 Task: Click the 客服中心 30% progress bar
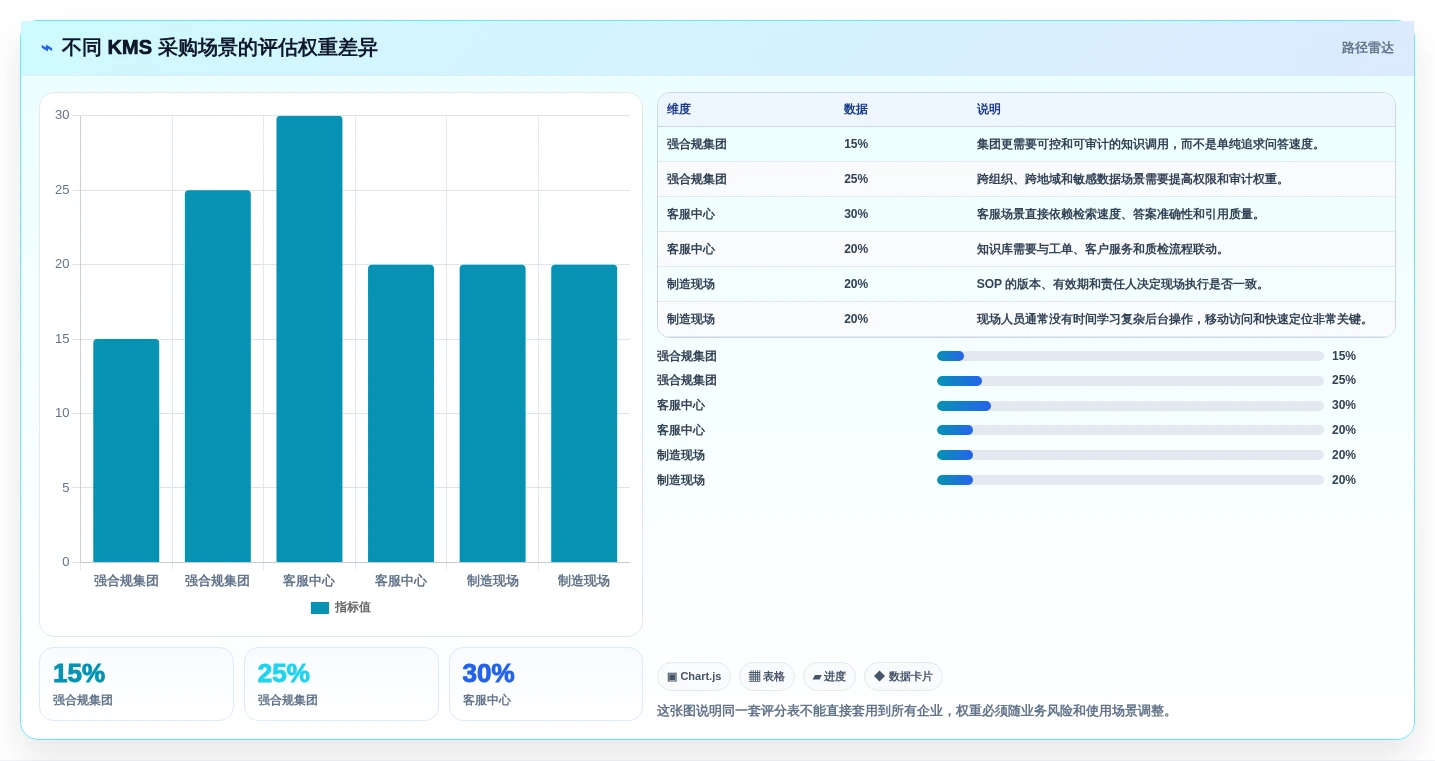coord(1130,406)
